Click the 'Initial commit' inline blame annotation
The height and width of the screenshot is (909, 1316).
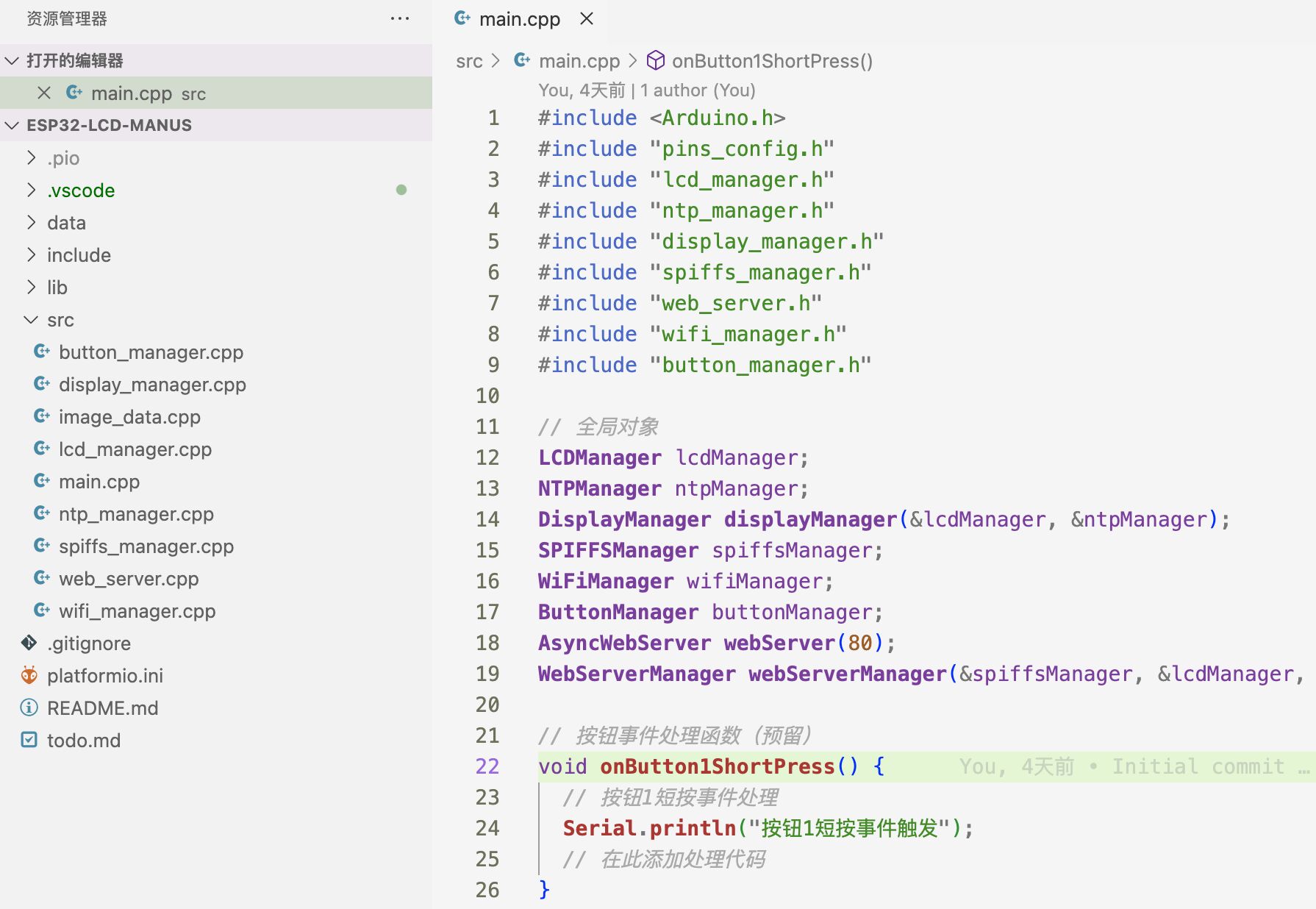(1198, 766)
